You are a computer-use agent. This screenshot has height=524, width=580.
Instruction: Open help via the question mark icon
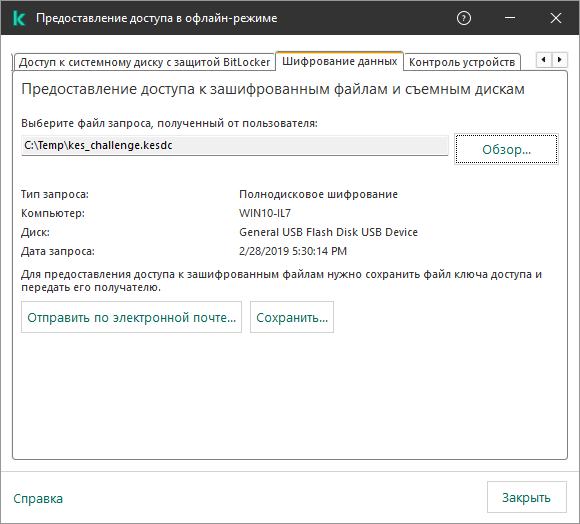pyautogui.click(x=464, y=18)
